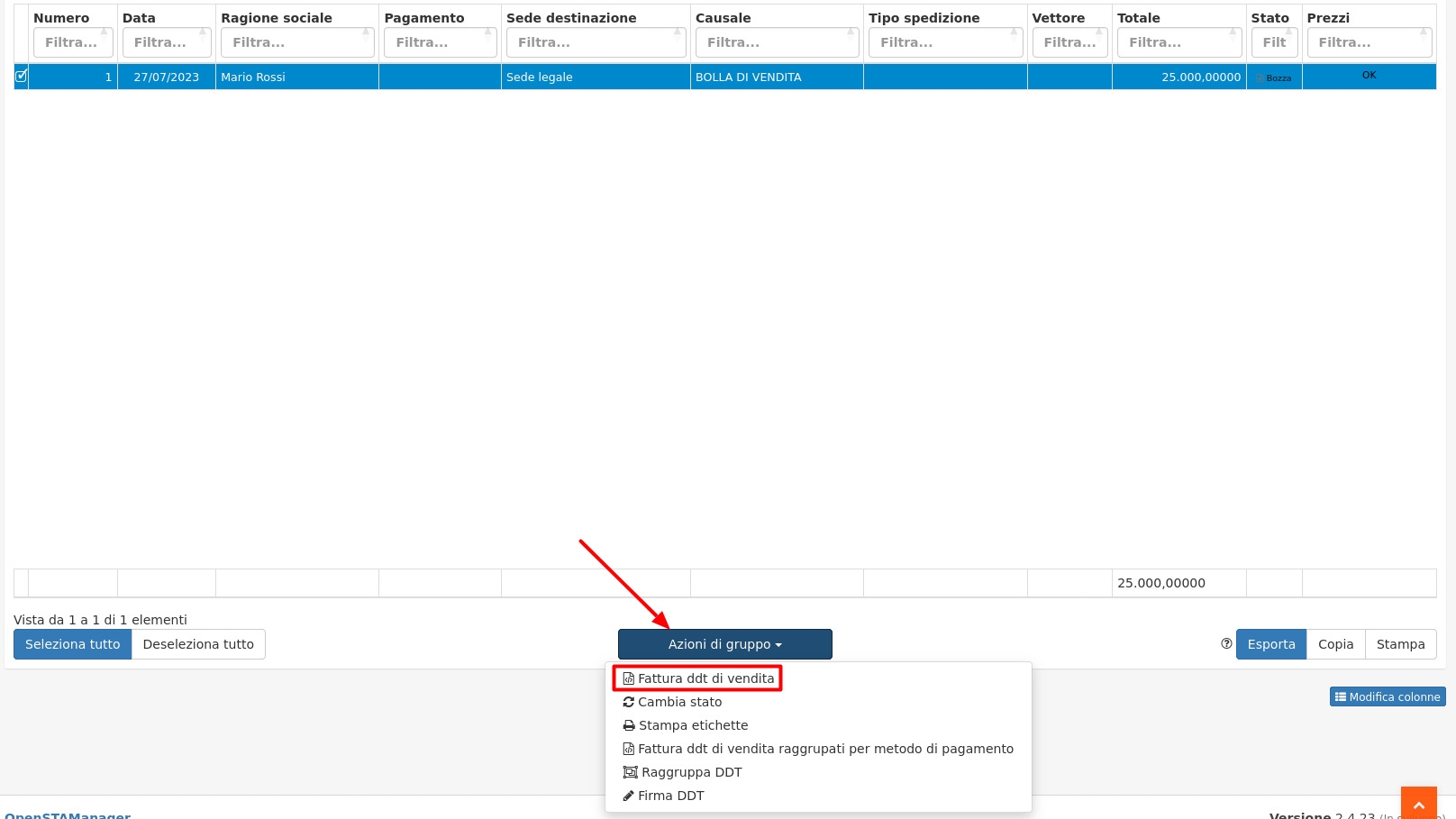This screenshot has height=819, width=1456.
Task: Choose Cambia stato from the dropdown
Action: pyautogui.click(x=679, y=702)
